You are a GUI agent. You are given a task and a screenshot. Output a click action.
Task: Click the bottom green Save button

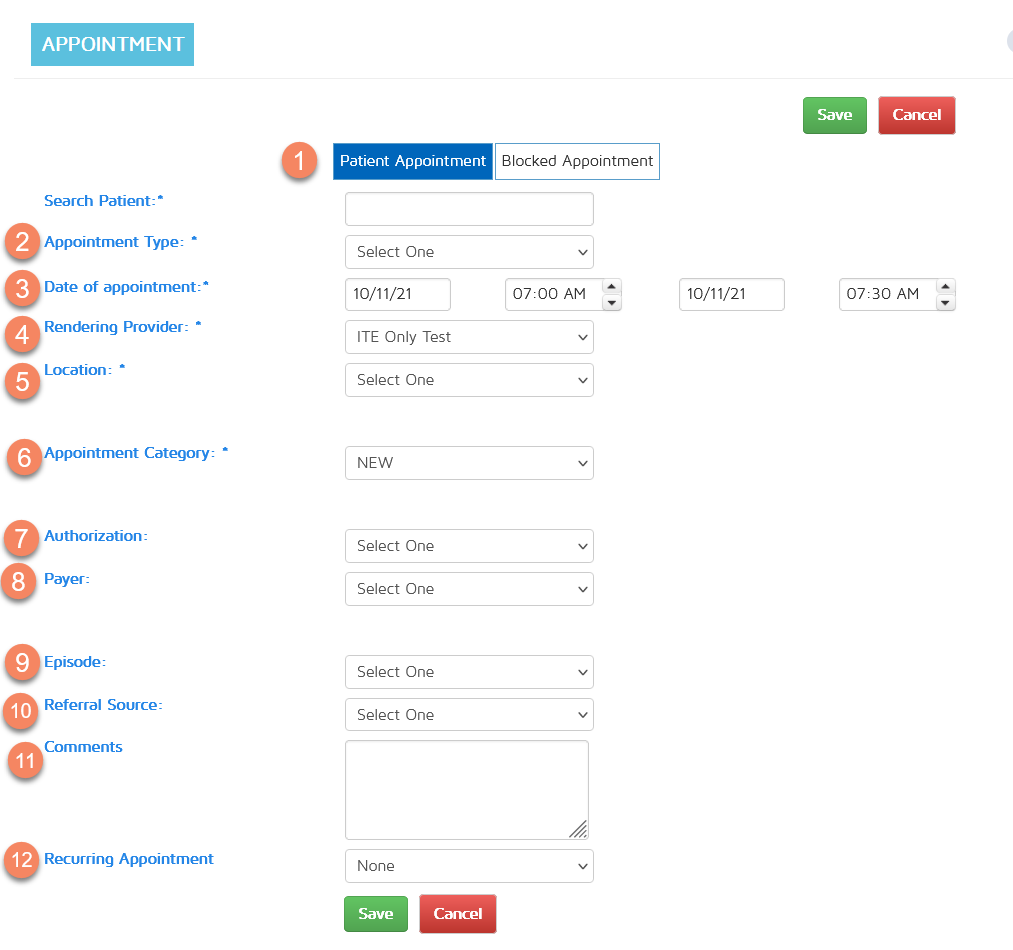point(375,913)
